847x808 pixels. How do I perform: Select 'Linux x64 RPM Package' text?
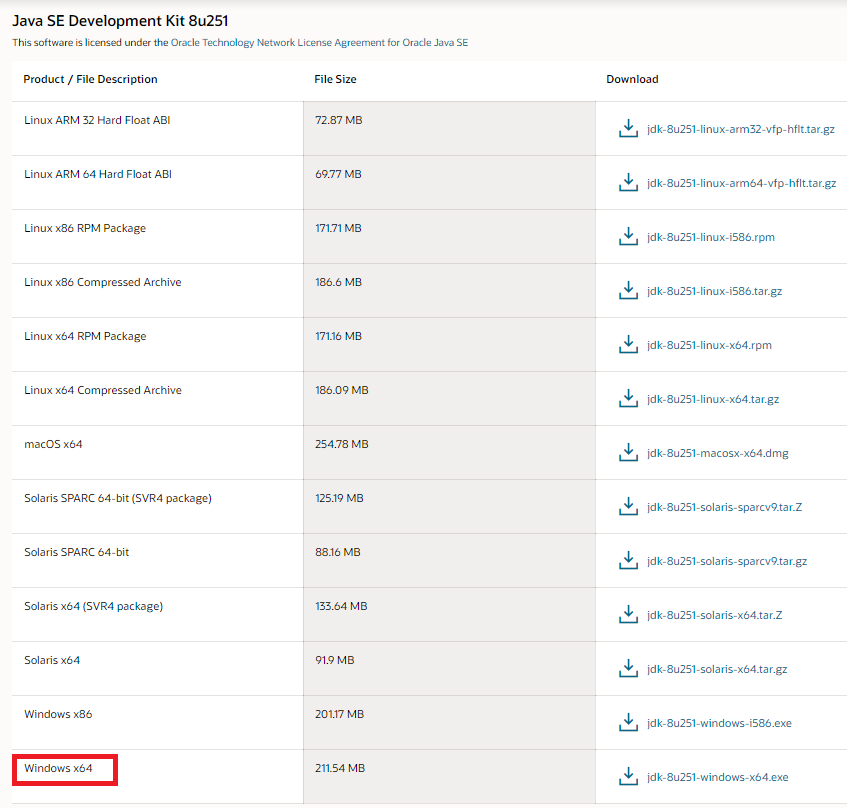point(85,336)
